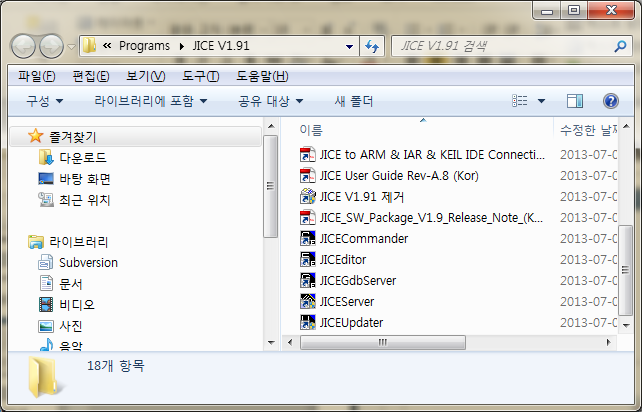The width and height of the screenshot is (642, 412).
Task: Click the Subversion library icon
Action: pos(45,263)
